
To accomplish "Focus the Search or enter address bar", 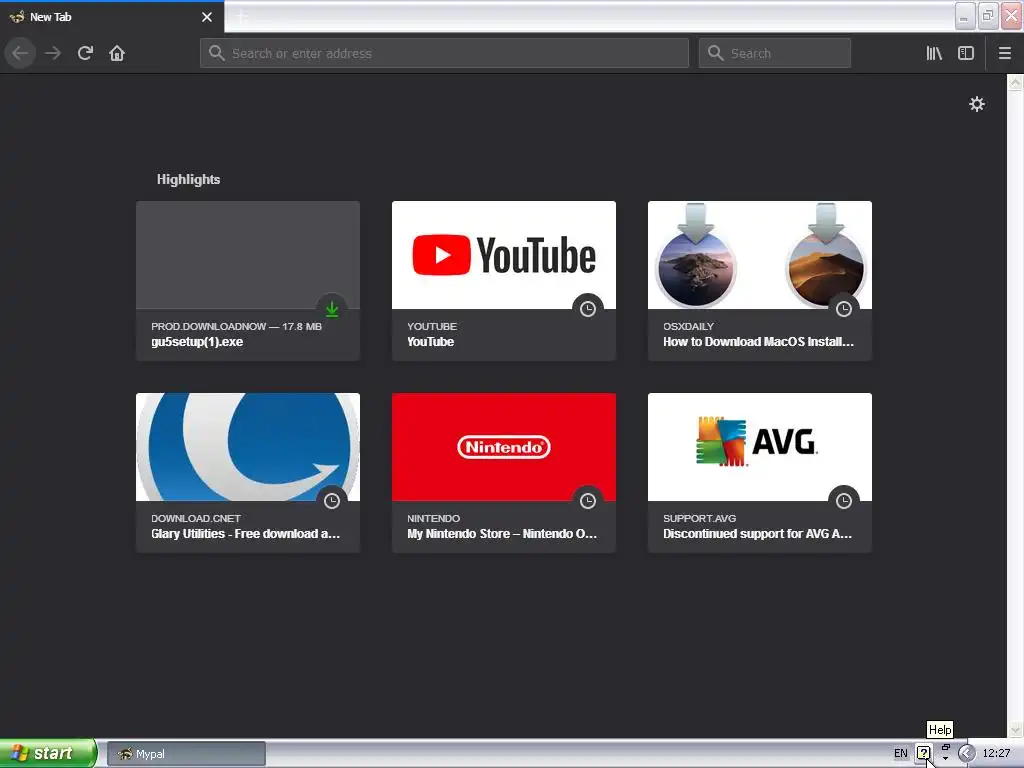I will click(x=444, y=53).
